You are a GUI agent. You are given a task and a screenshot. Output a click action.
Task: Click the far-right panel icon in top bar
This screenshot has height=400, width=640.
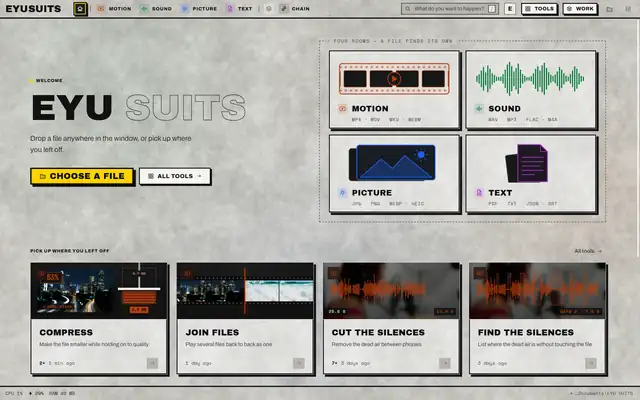tap(628, 9)
